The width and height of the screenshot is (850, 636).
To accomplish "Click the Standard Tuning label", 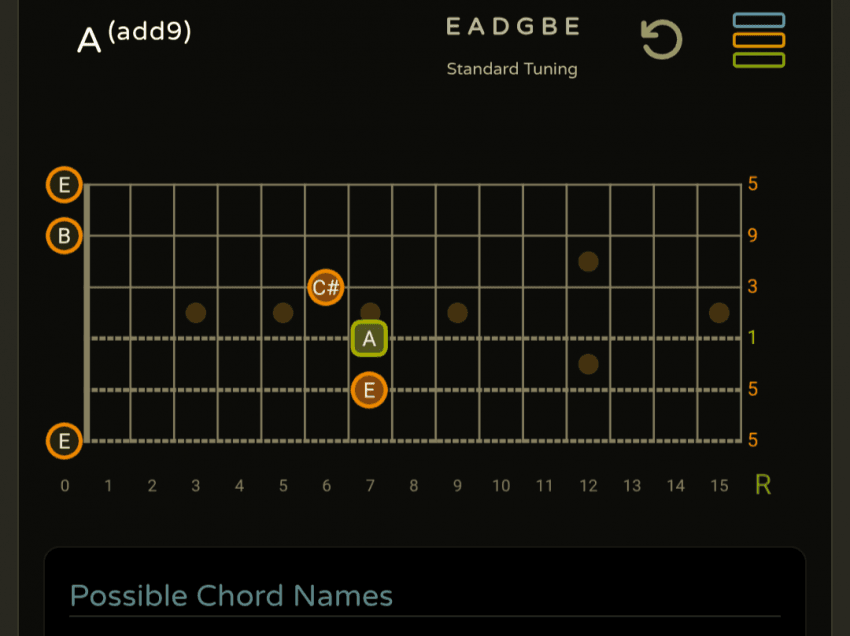I will (x=512, y=69).
